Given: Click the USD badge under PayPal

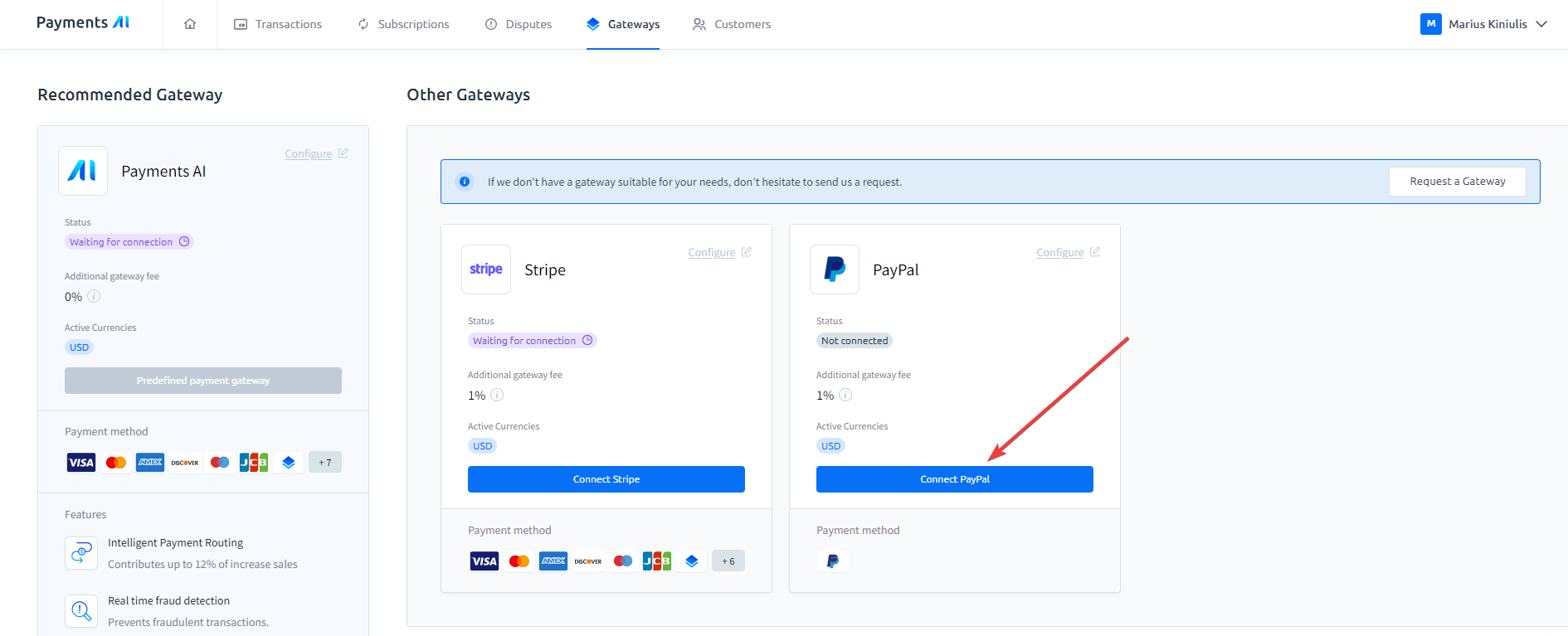Looking at the screenshot, I should point(831,446).
